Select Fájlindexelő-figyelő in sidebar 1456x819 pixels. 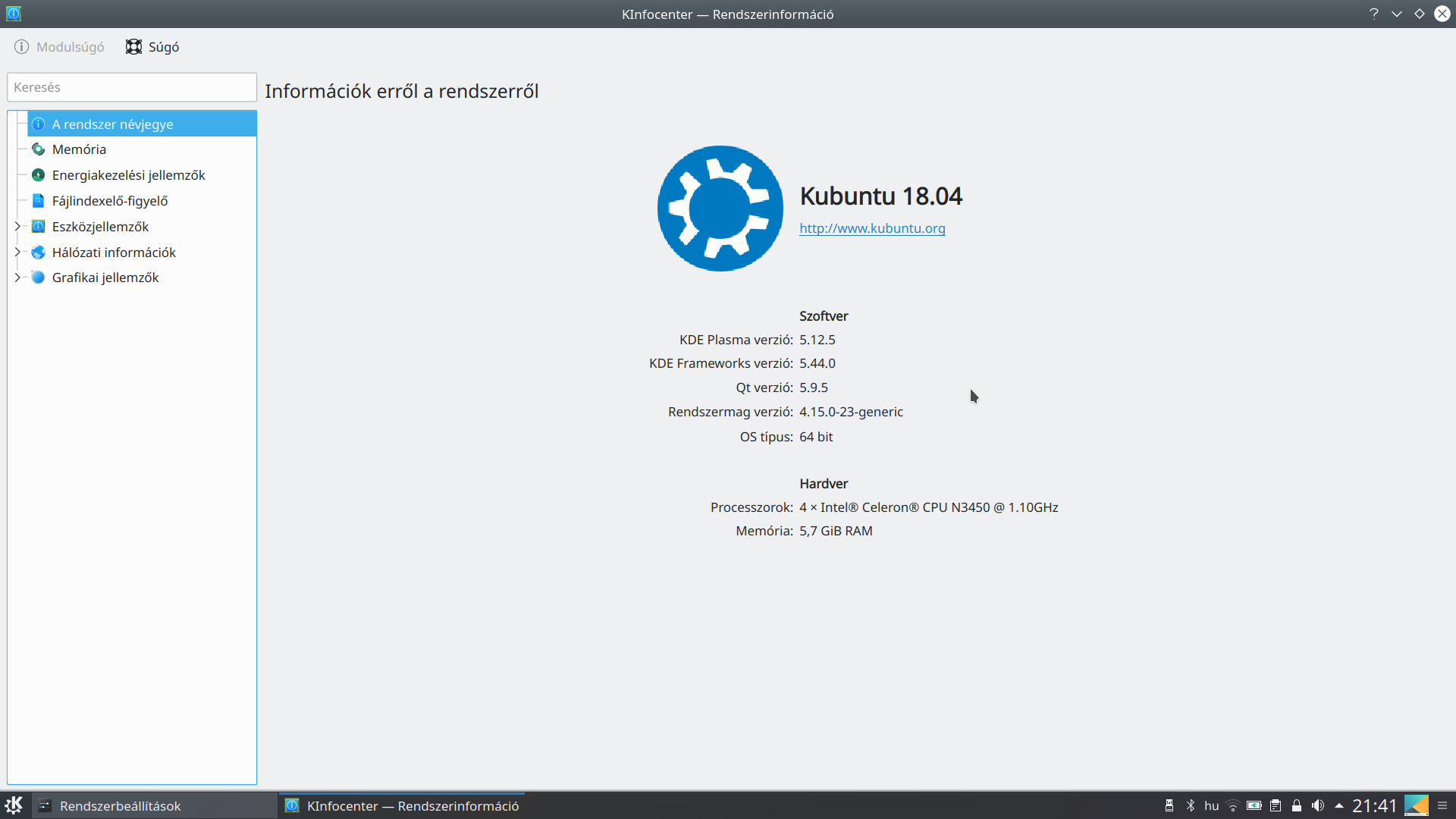[x=142, y=201]
